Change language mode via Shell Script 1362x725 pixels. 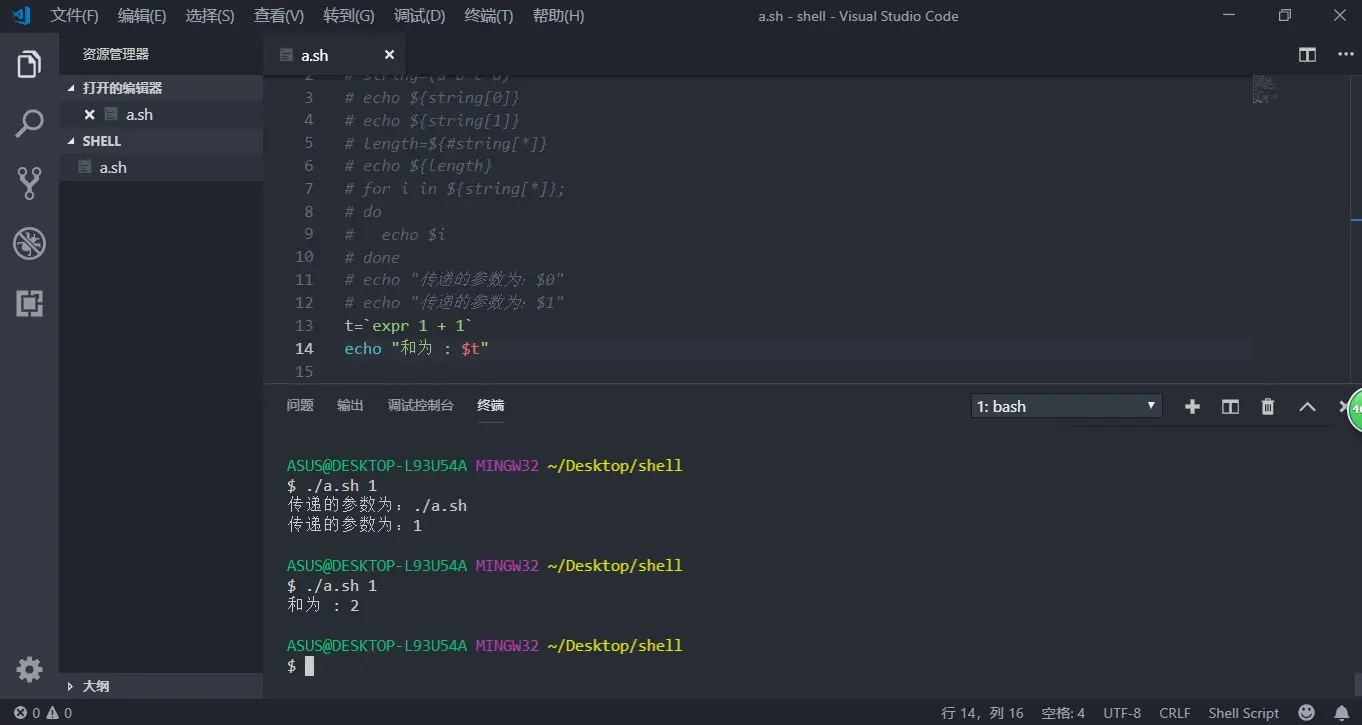tap(1243, 713)
